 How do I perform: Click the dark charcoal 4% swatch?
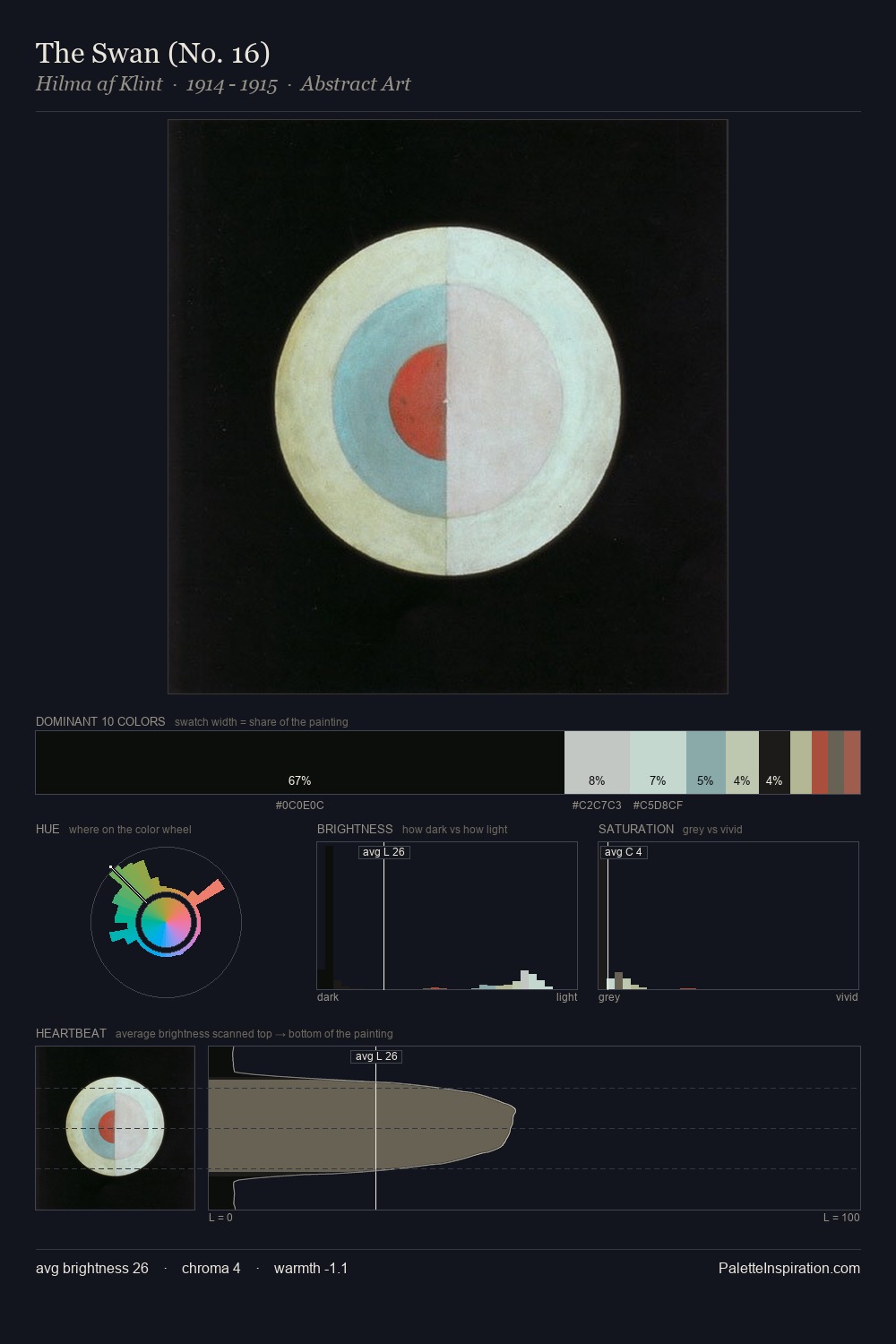(774, 762)
